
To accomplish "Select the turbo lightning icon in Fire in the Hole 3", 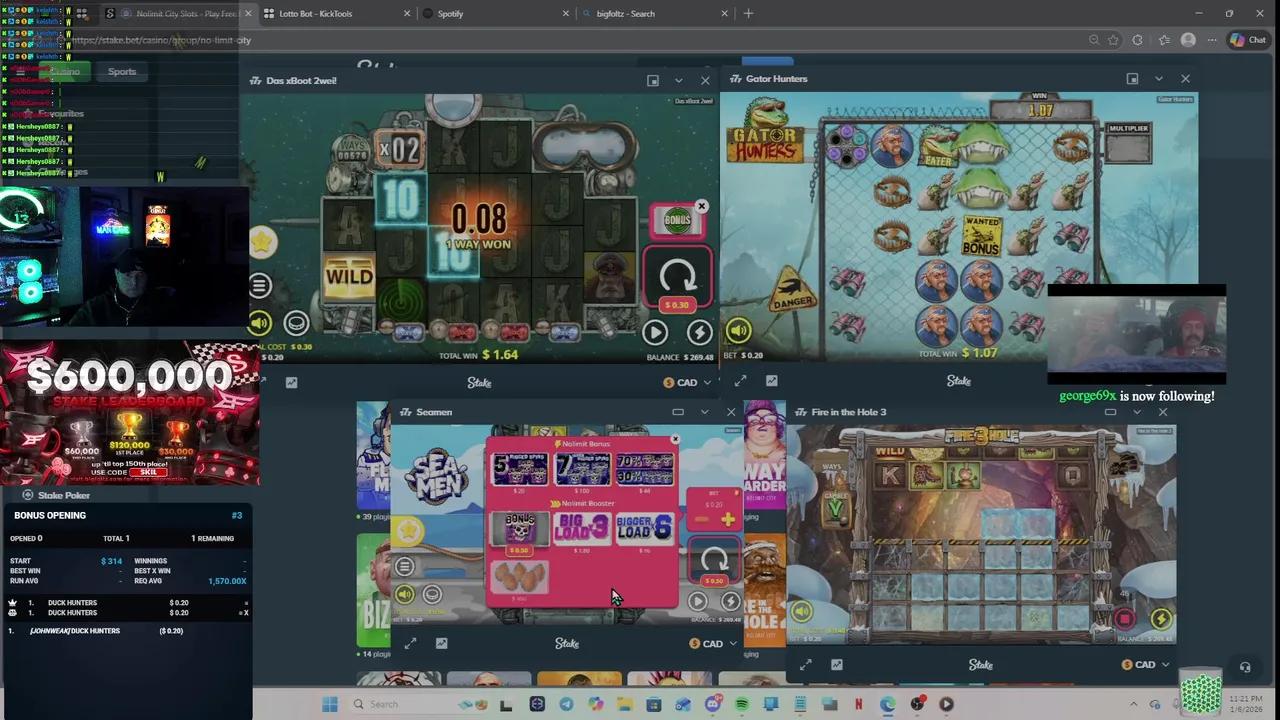I will [x=1161, y=619].
